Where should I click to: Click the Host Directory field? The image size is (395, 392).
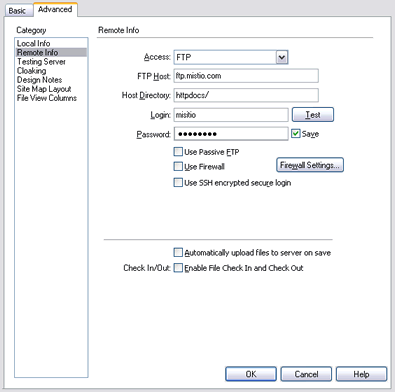246,95
